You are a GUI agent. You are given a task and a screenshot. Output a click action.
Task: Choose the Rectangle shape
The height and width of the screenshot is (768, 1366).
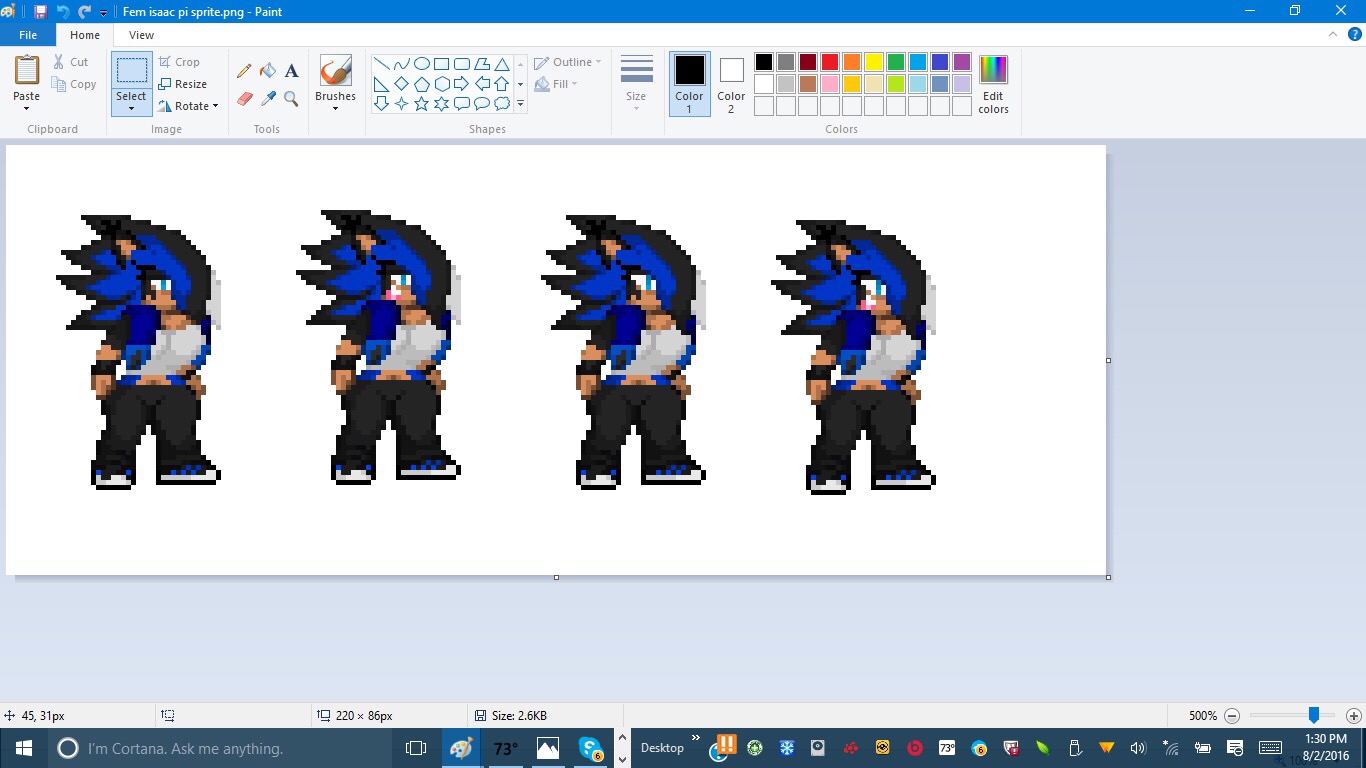pos(441,64)
